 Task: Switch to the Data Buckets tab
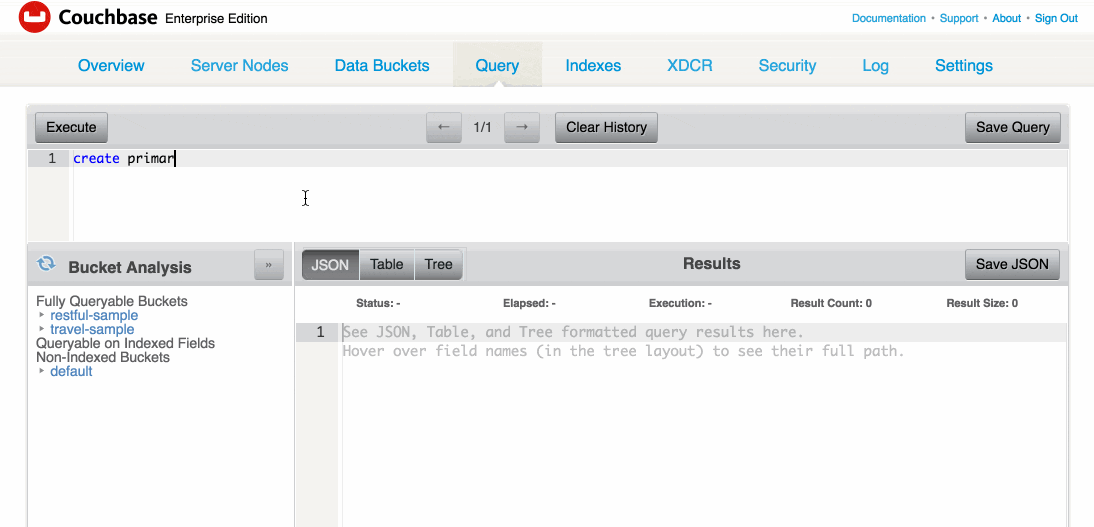coord(382,66)
